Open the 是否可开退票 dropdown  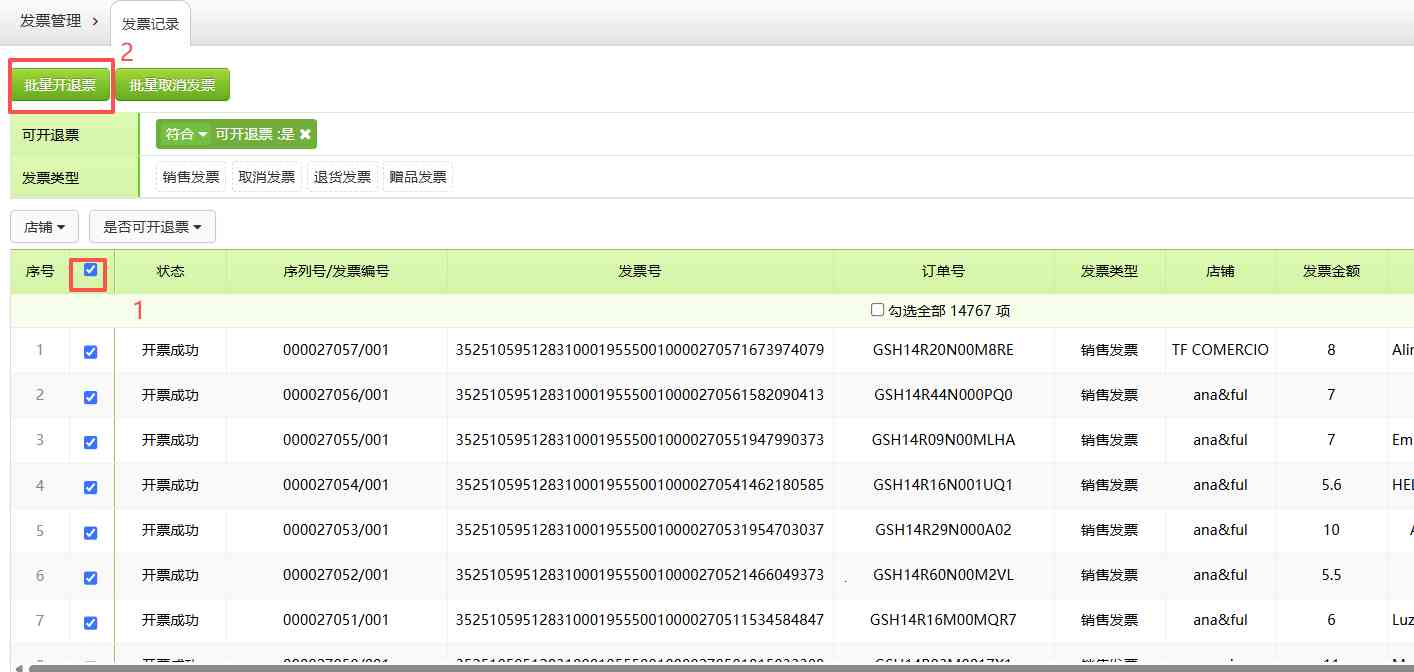tap(152, 226)
